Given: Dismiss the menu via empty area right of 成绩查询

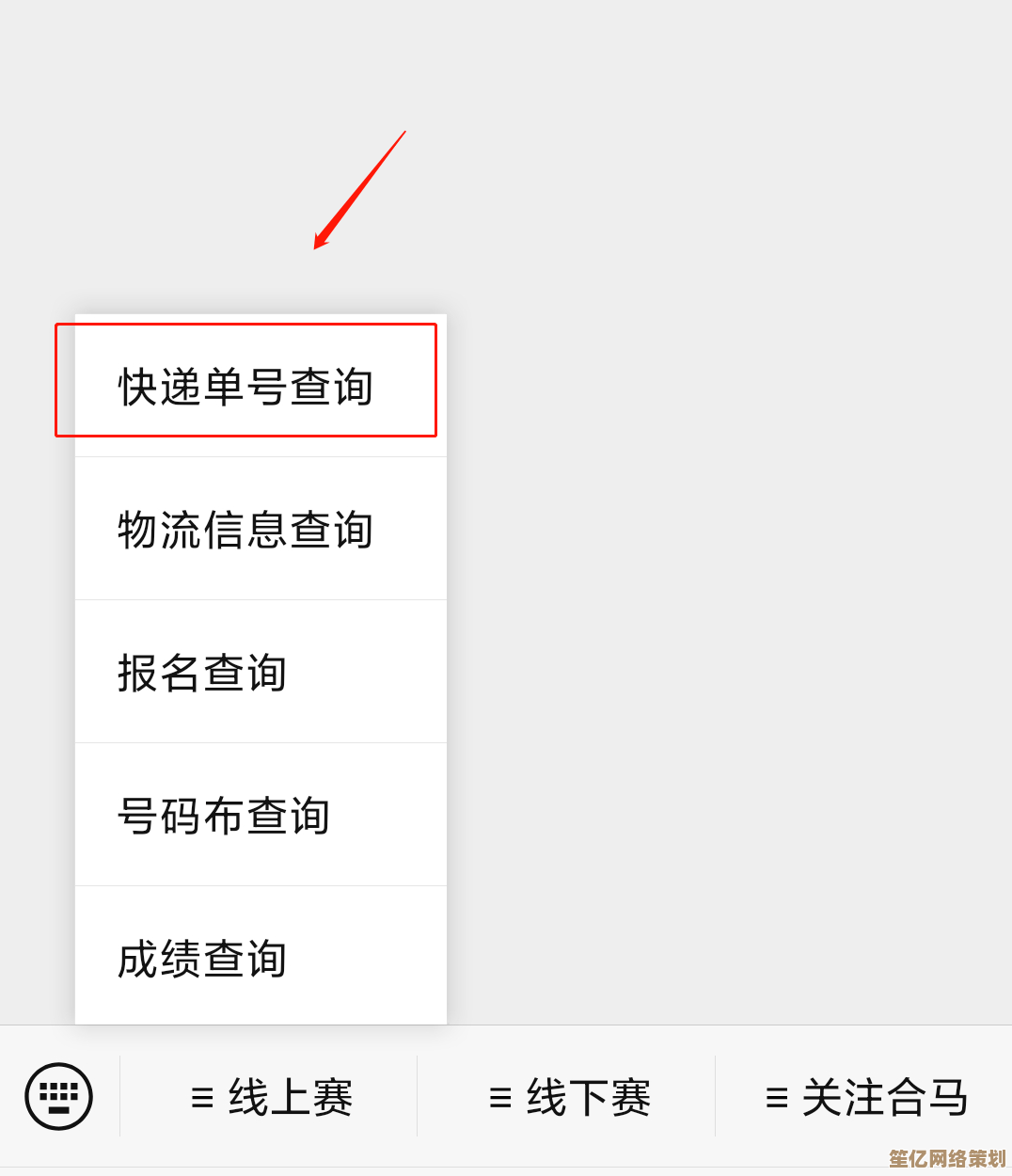Looking at the screenshot, I should 729,956.
